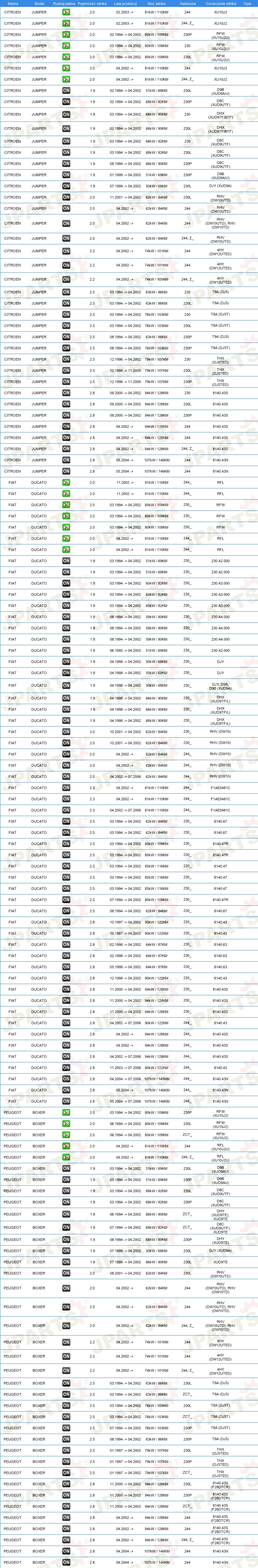Click the '04.2004 -> 07.2006' production years cell
258x1568 pixels.
(125, 1079)
